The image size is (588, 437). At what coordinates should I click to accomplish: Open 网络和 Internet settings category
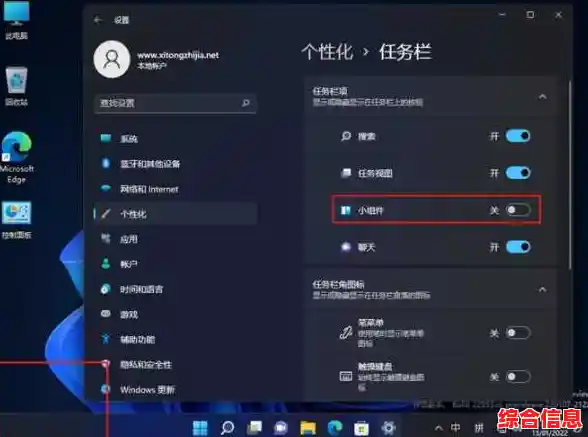click(x=175, y=189)
